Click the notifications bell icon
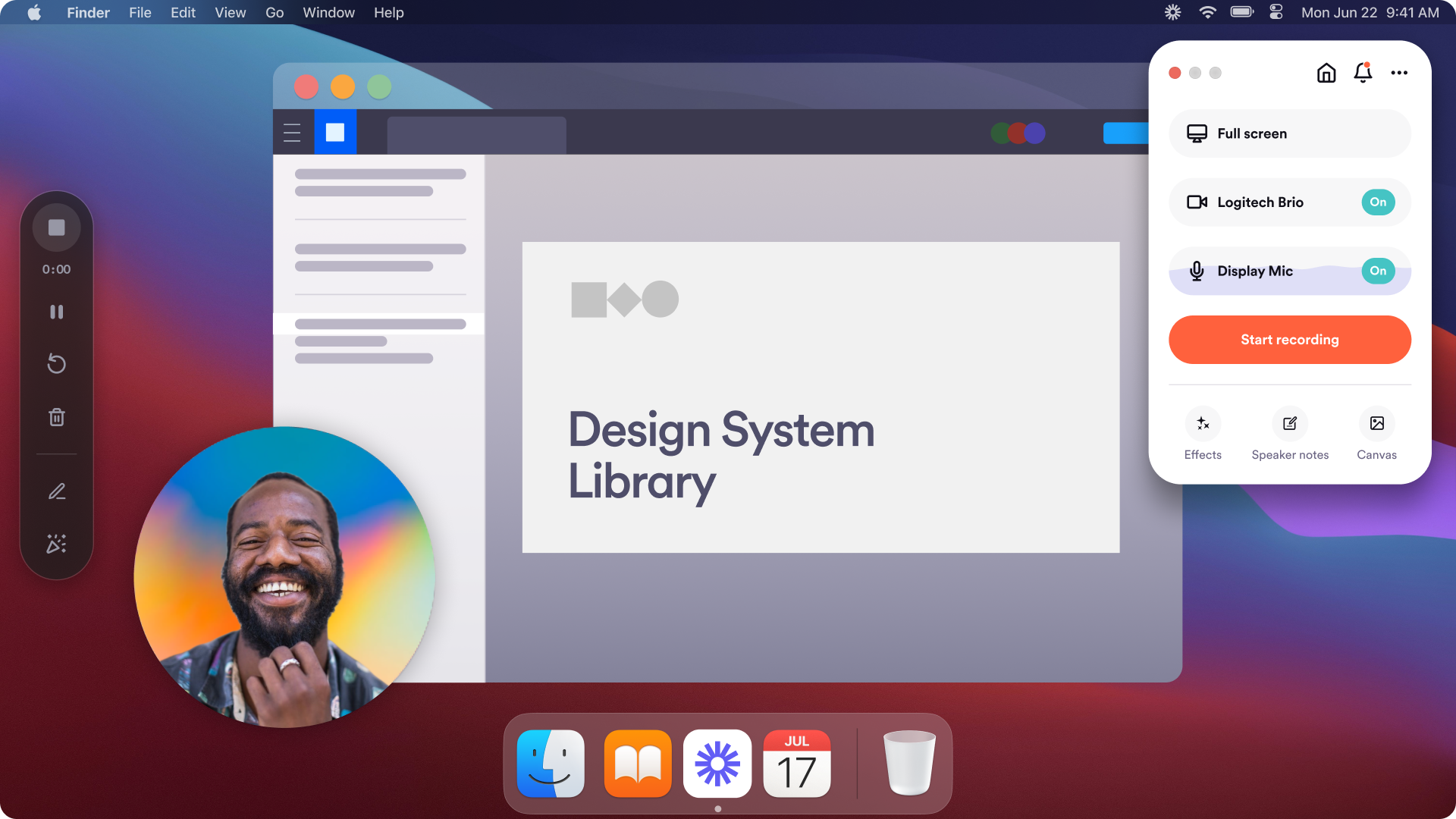Viewport: 1456px width, 819px height. [x=1363, y=72]
